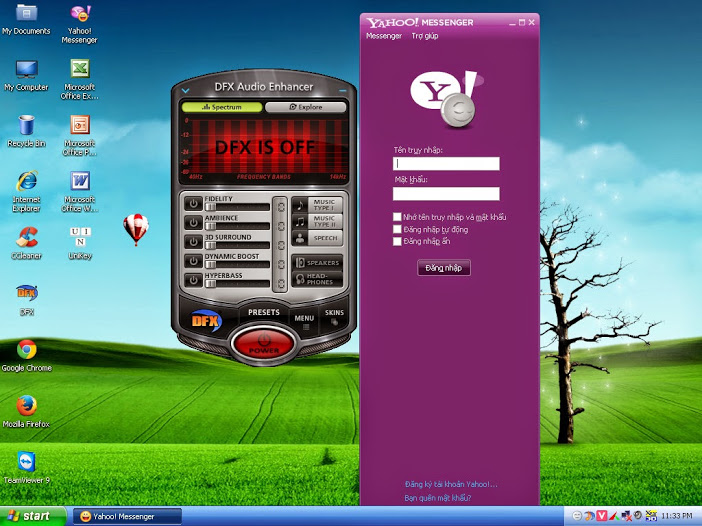The width and height of the screenshot is (702, 526).
Task: Check 'Nhớ tên truy nhập và mật khẩu'
Action: (x=397, y=217)
